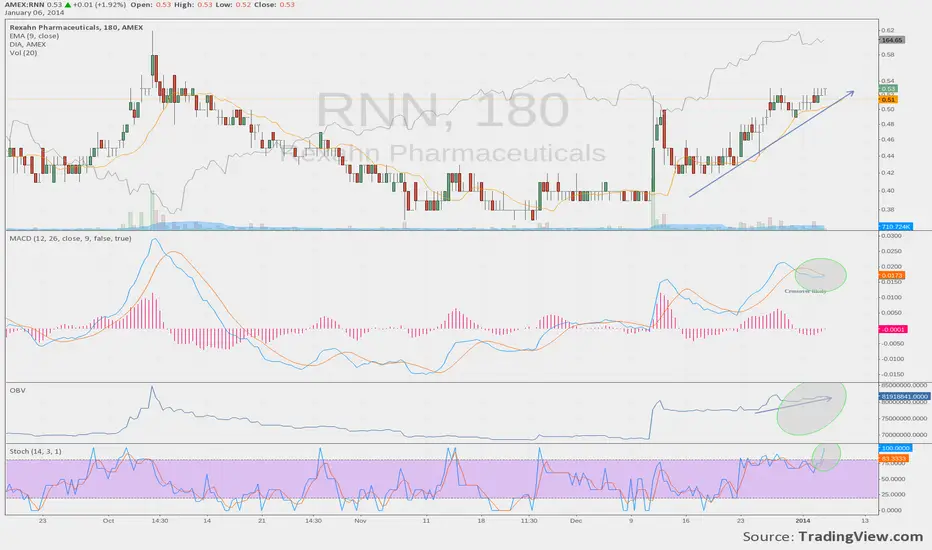Click the green 0.53 last-price label
This screenshot has width=932, height=550.
point(888,89)
